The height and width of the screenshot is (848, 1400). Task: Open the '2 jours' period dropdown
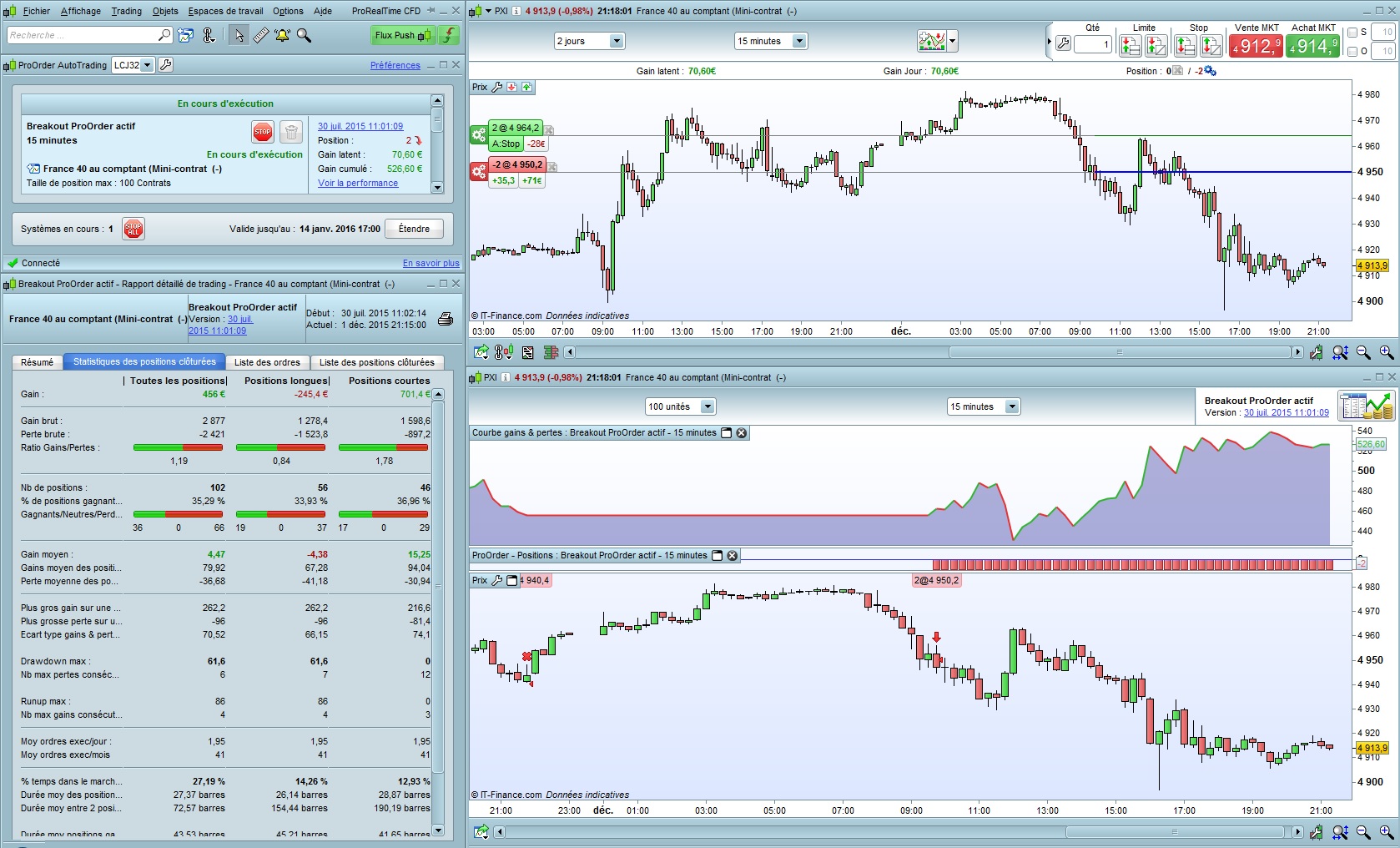pos(589,41)
